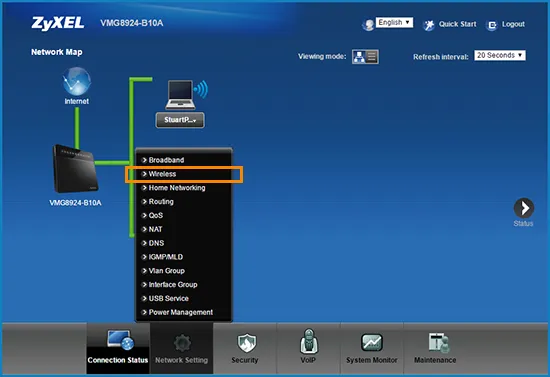The height and width of the screenshot is (377, 550).
Task: Click the arrow bullet beside USB Service
Action: coord(144,298)
